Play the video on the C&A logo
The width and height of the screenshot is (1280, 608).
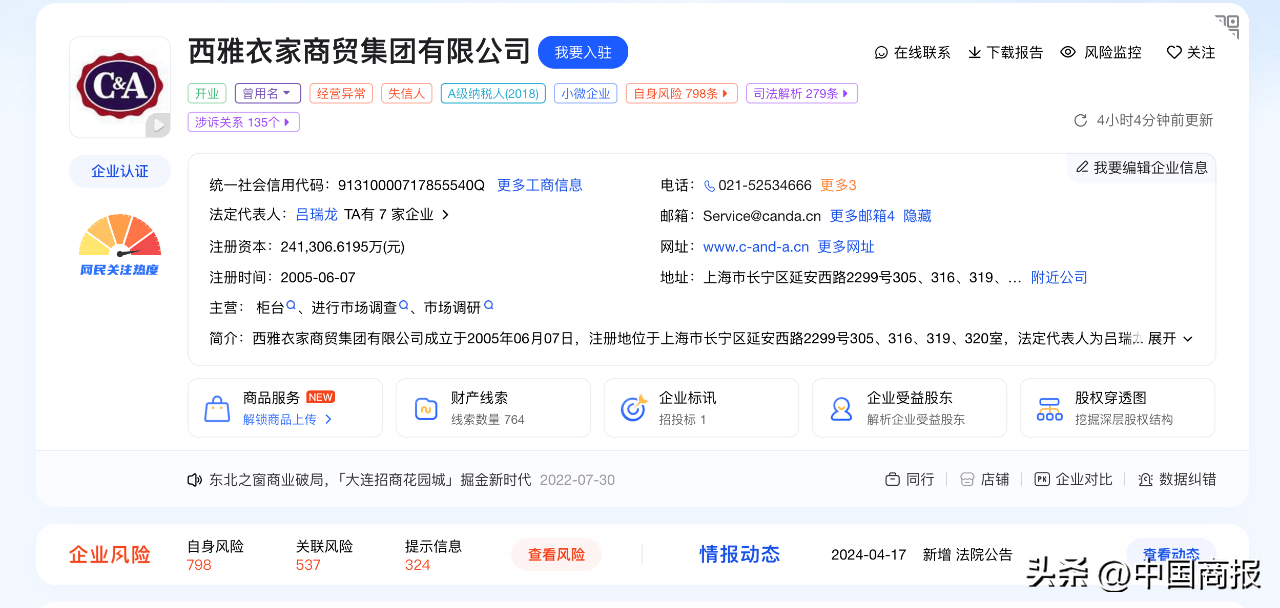click(158, 126)
